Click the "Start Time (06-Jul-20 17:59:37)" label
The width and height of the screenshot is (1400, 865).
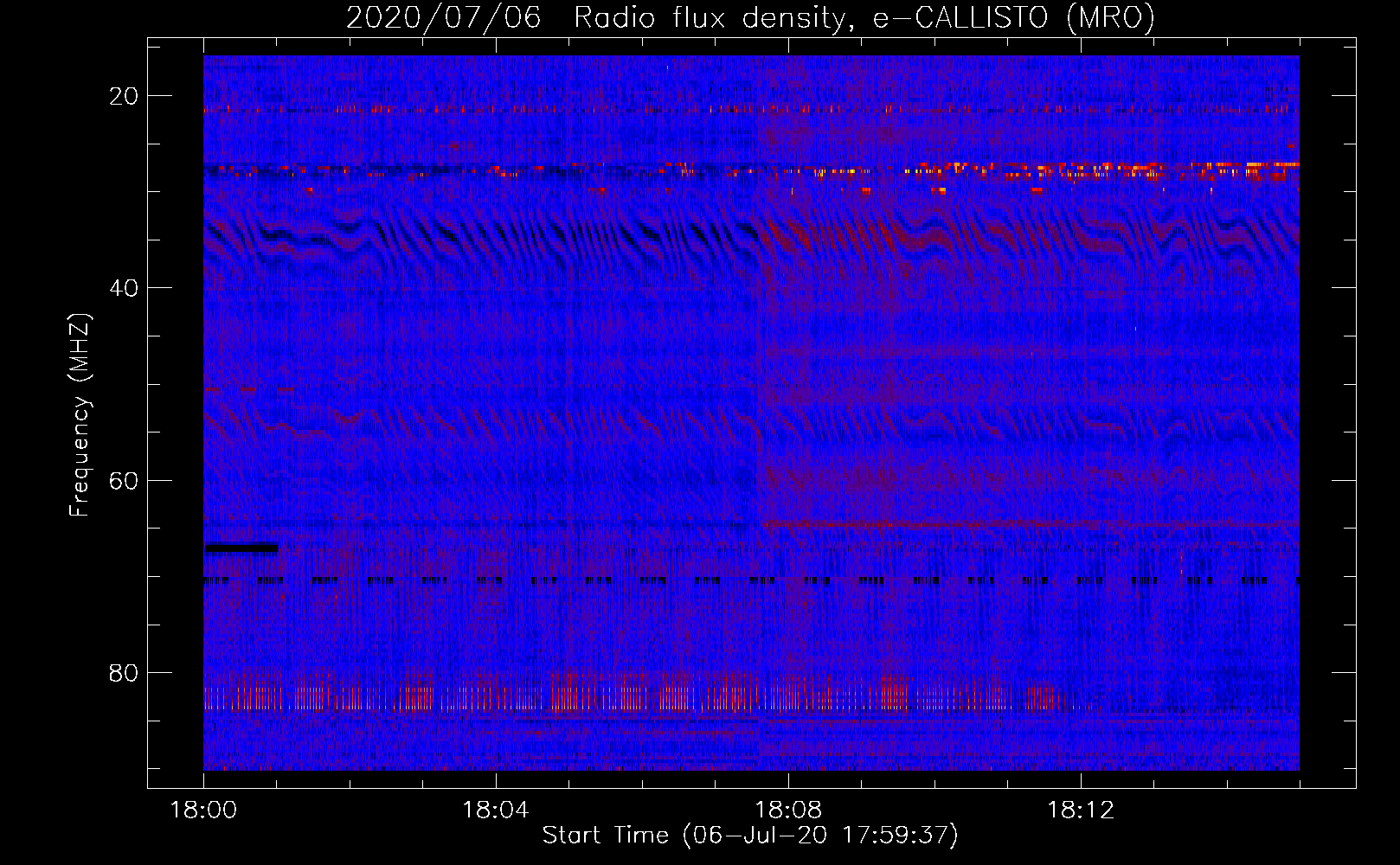[750, 836]
